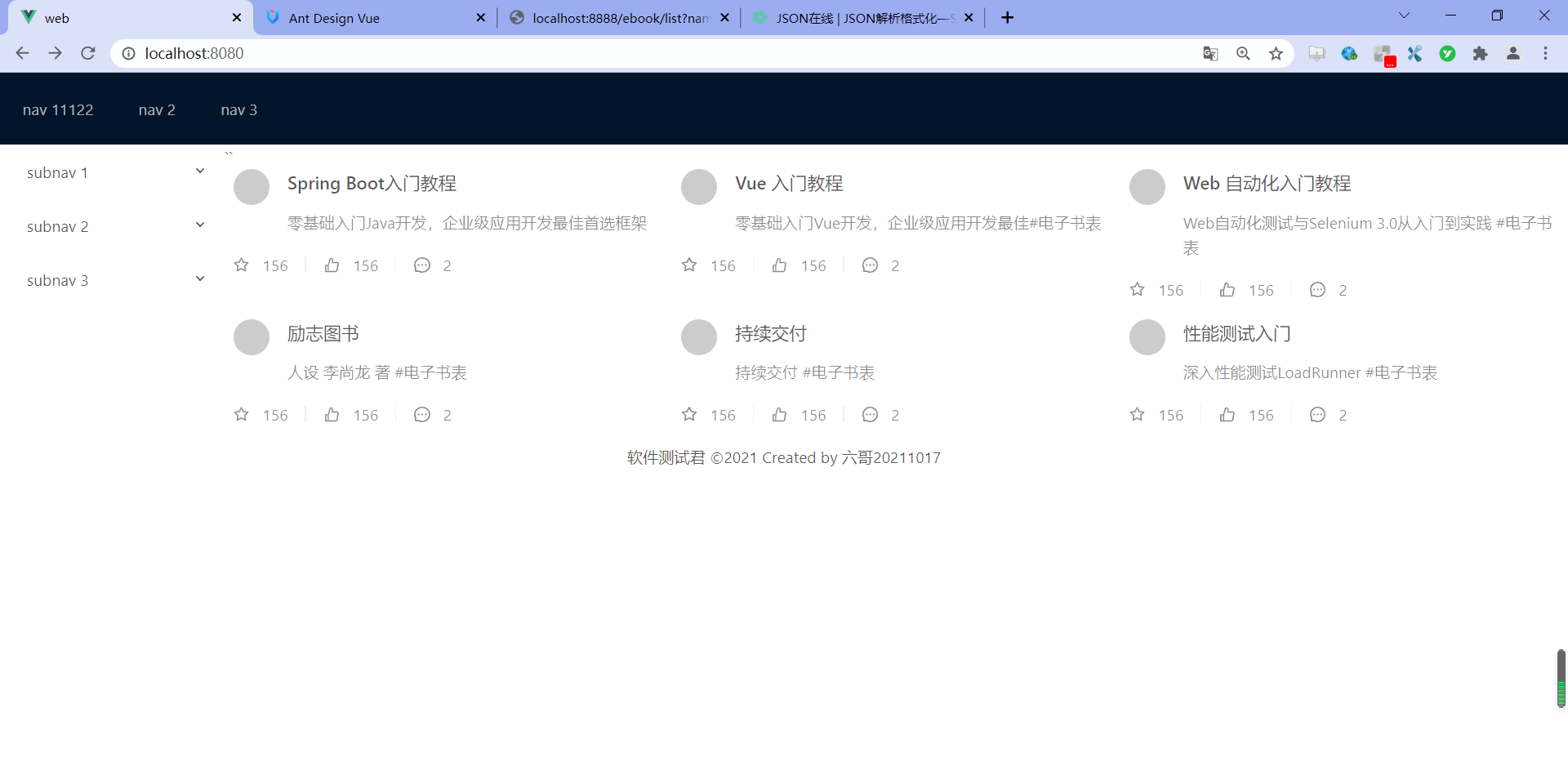Click comment icon under Web 自动化入门教程
This screenshot has height=757, width=1568.
[1317, 289]
